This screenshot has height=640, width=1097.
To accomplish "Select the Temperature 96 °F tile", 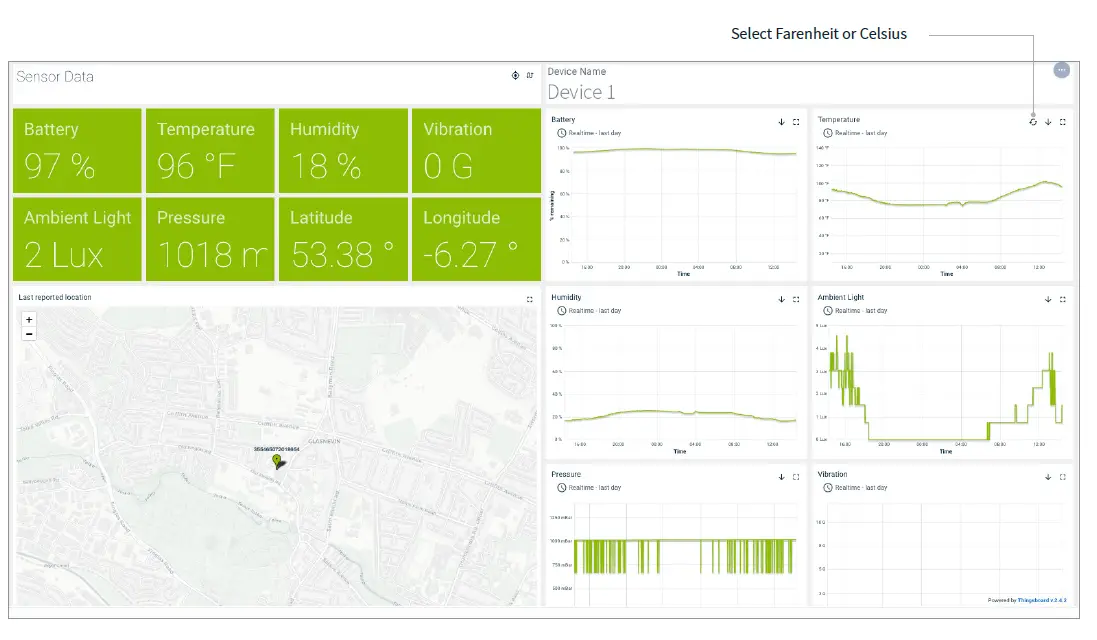I will (x=210, y=151).
